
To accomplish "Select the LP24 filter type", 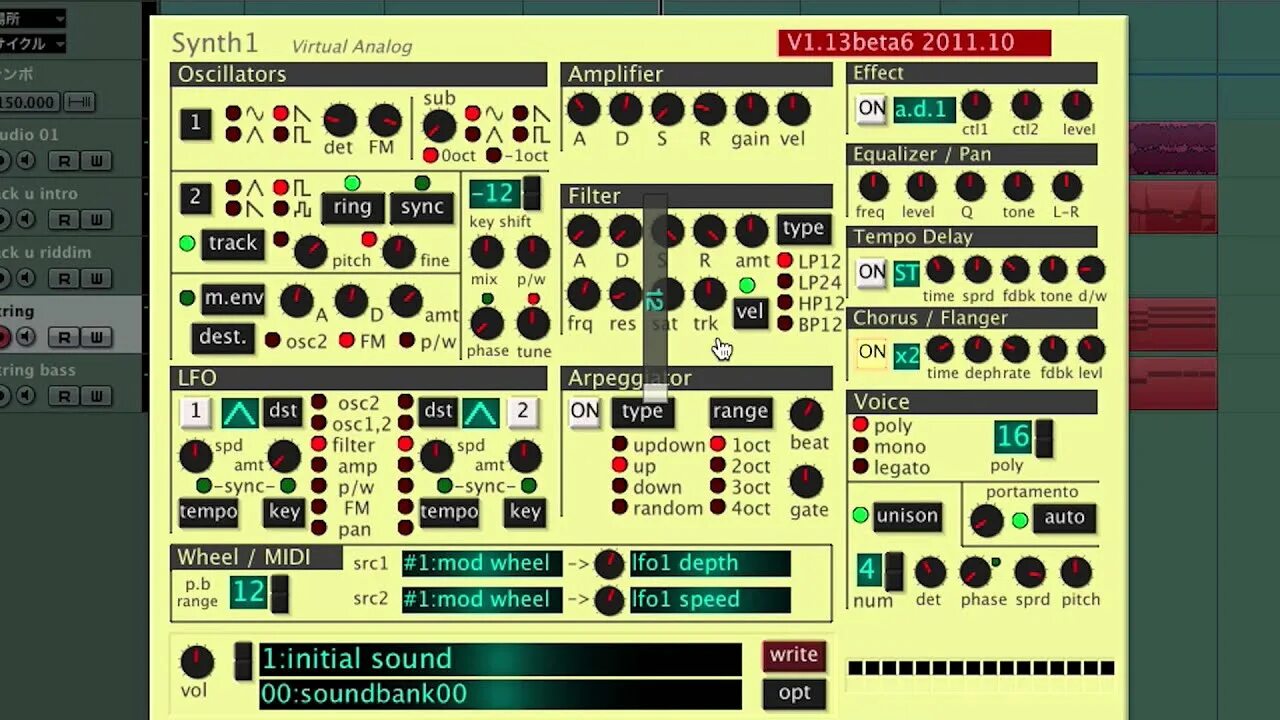I will point(786,282).
